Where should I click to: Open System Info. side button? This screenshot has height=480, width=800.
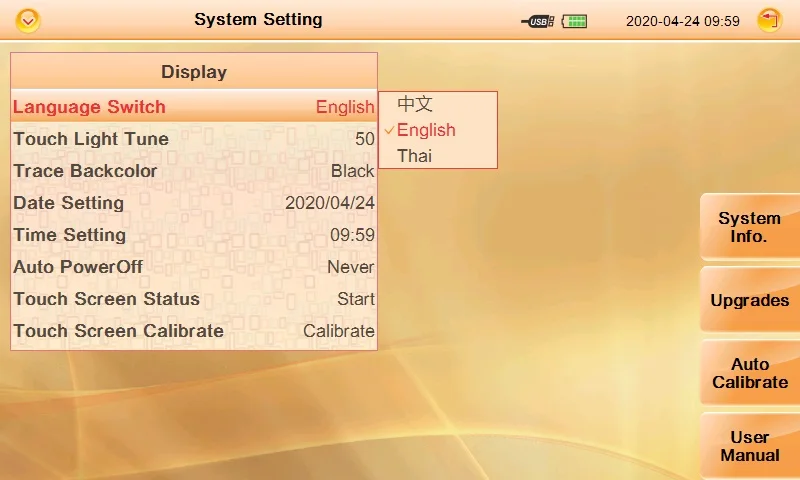(x=750, y=227)
